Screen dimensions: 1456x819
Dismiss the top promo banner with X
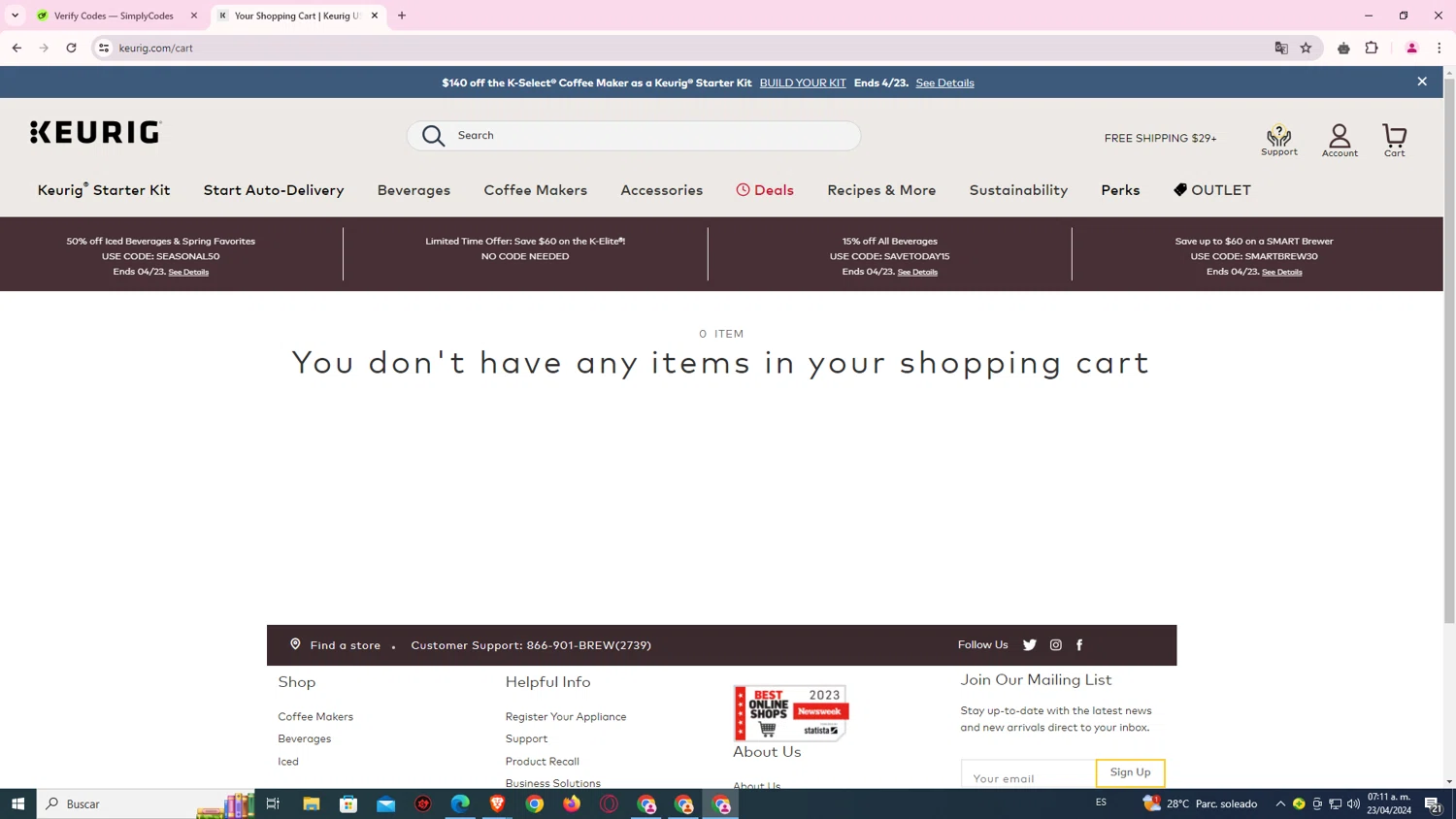point(1422,82)
